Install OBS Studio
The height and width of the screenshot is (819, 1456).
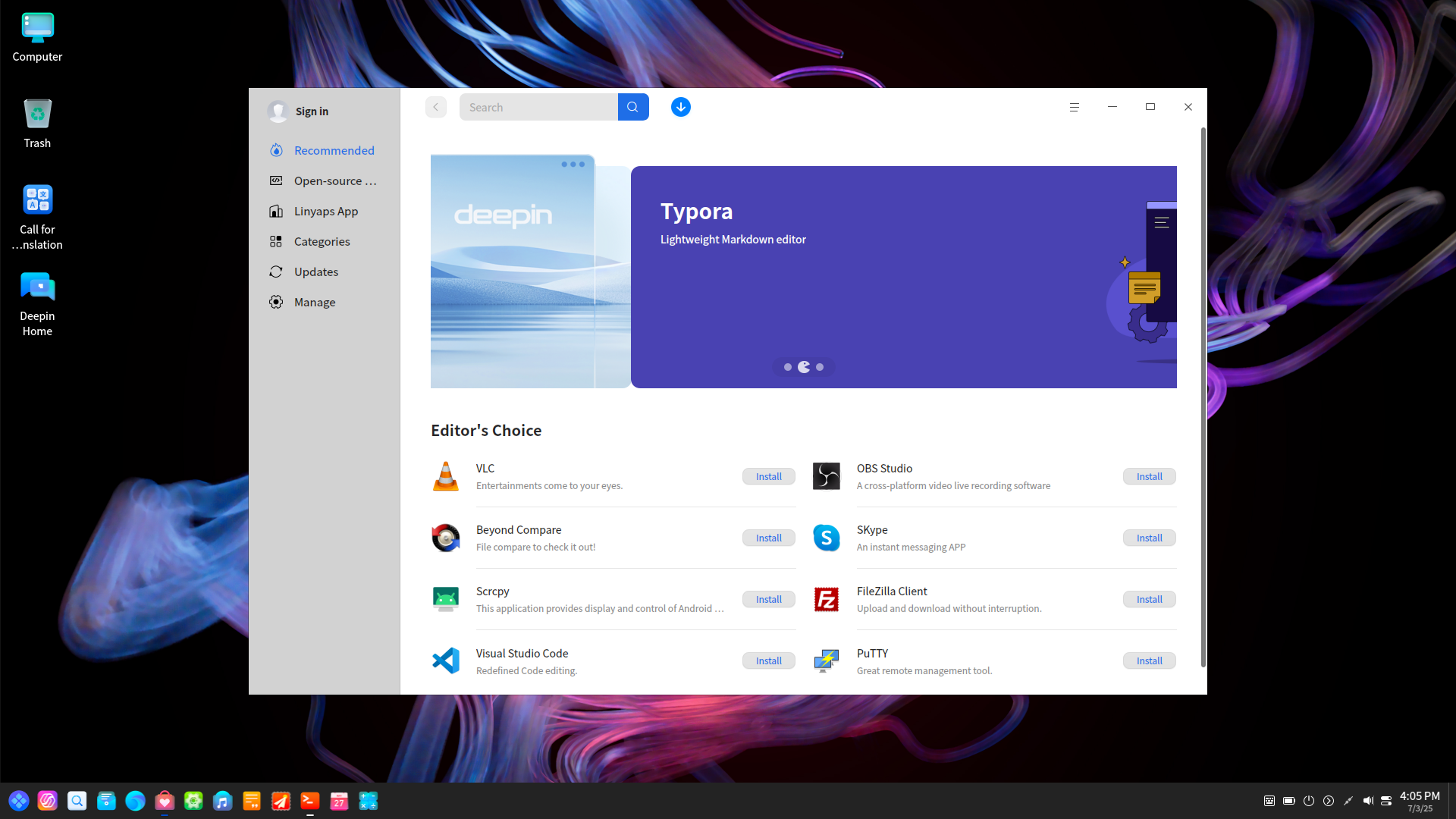(1150, 476)
